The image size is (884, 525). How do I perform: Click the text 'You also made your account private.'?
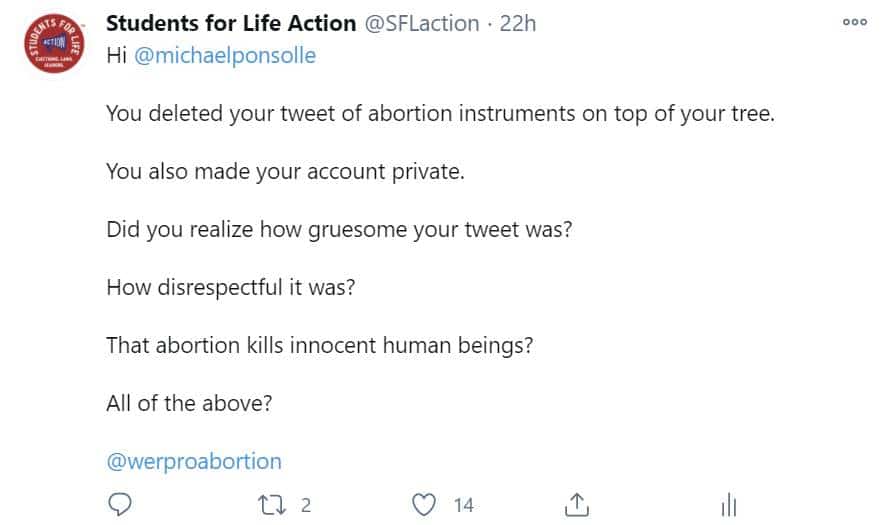tap(285, 171)
